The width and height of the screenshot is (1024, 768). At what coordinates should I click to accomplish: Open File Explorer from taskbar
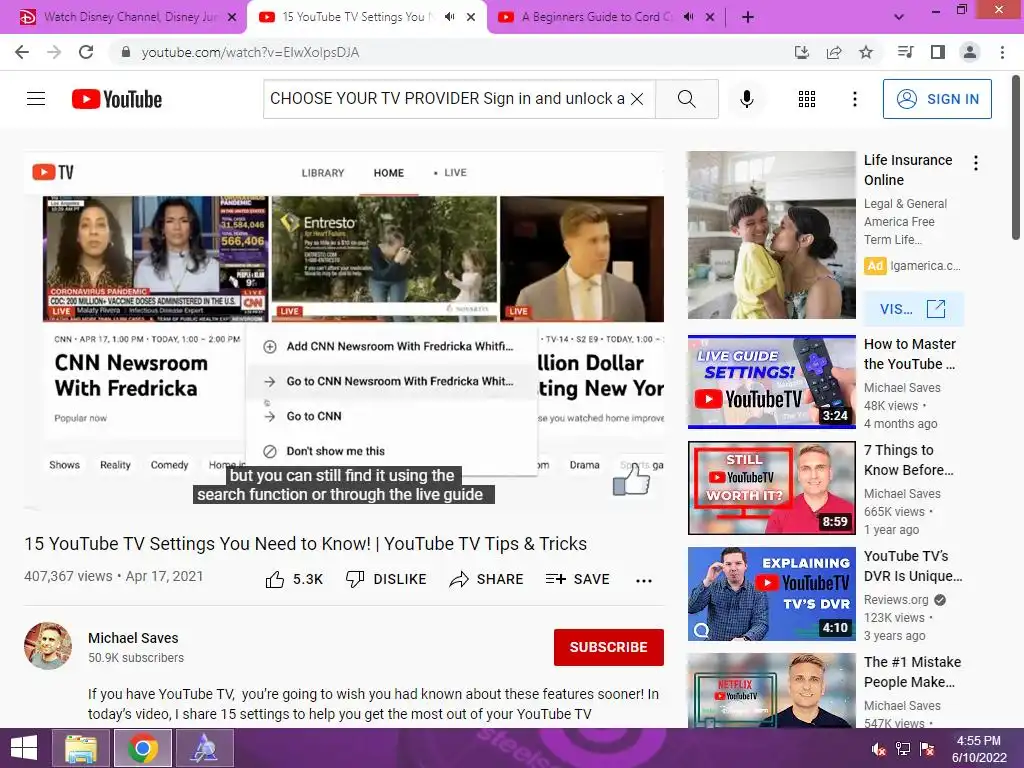[x=81, y=748]
